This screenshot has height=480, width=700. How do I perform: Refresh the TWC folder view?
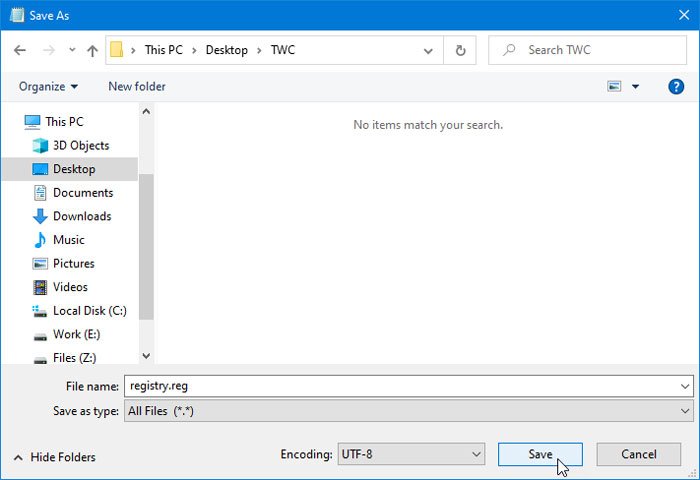pyautogui.click(x=460, y=50)
